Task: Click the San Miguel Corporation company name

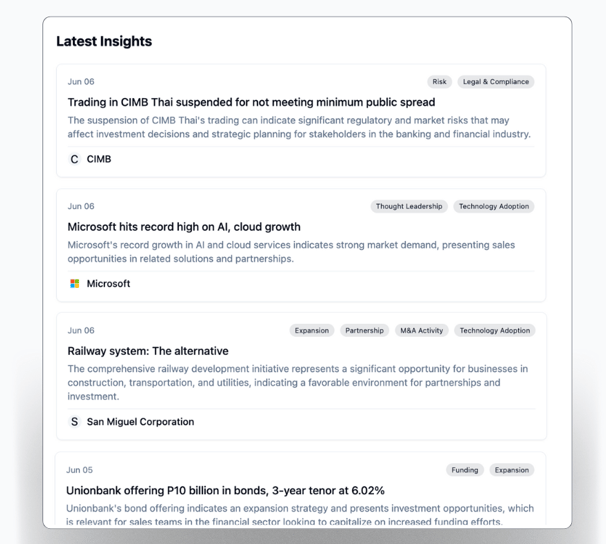Action: tap(140, 422)
